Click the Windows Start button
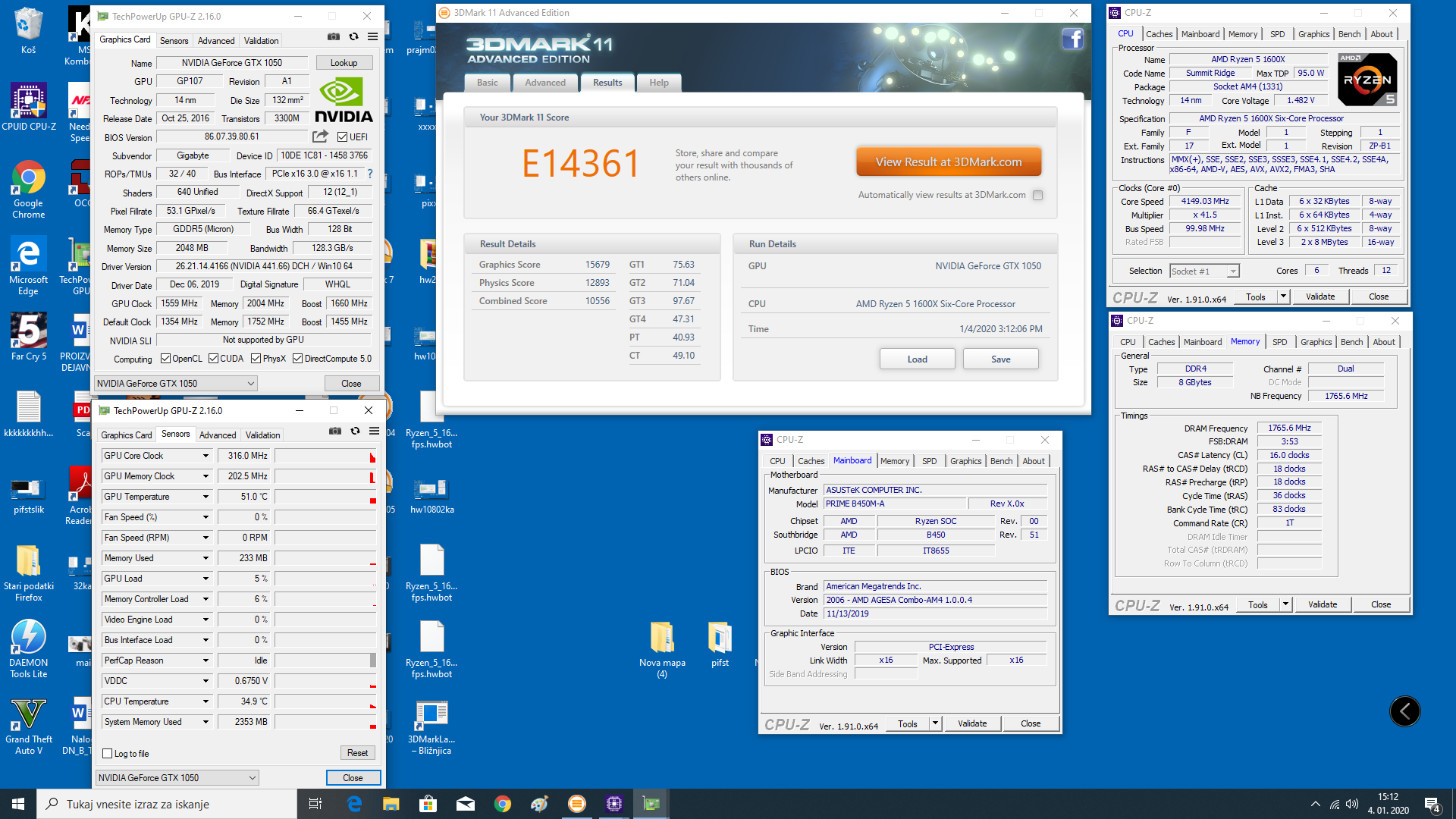 [x=18, y=804]
